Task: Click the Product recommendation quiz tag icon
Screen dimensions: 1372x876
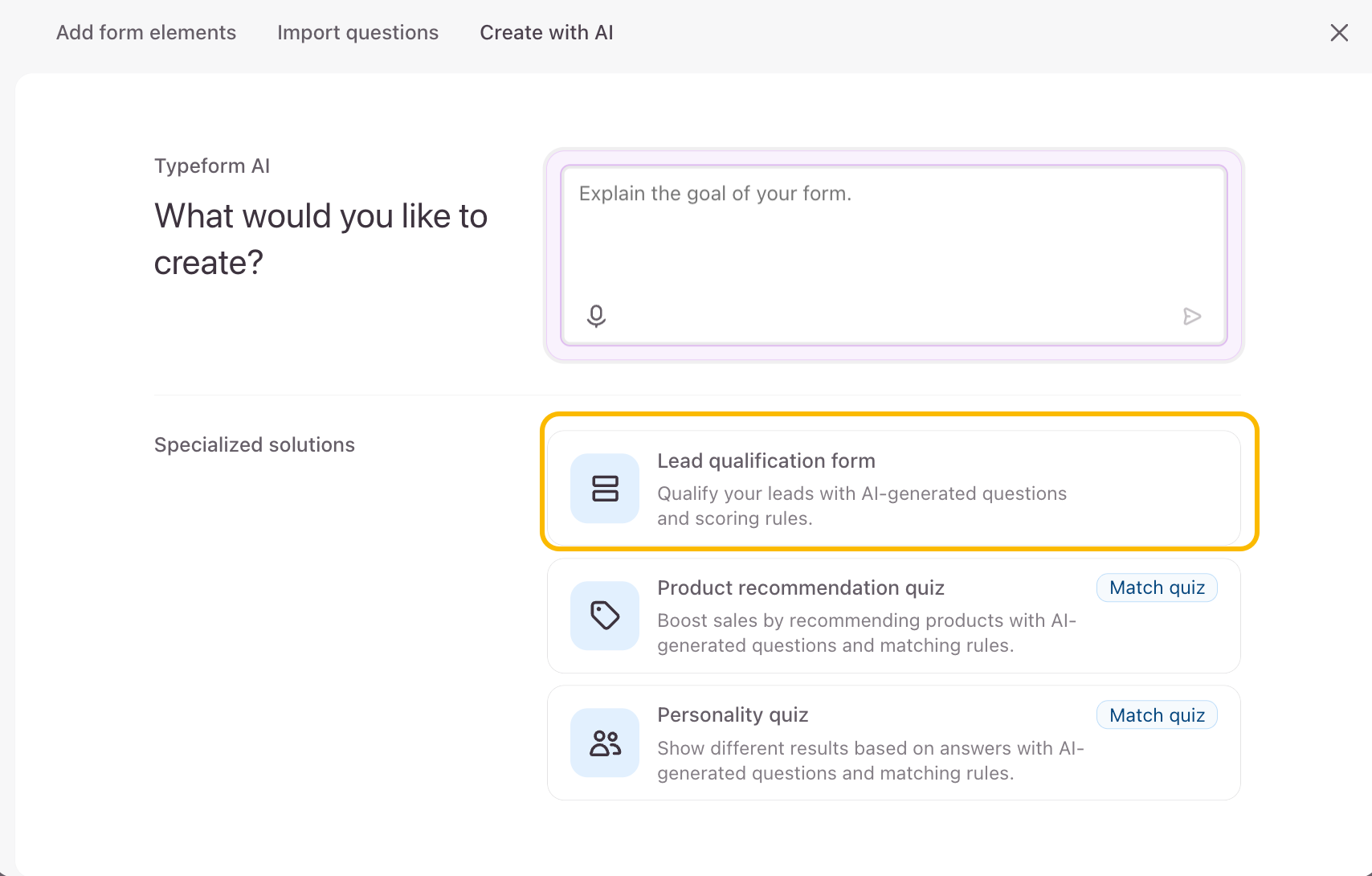Action: [605, 616]
